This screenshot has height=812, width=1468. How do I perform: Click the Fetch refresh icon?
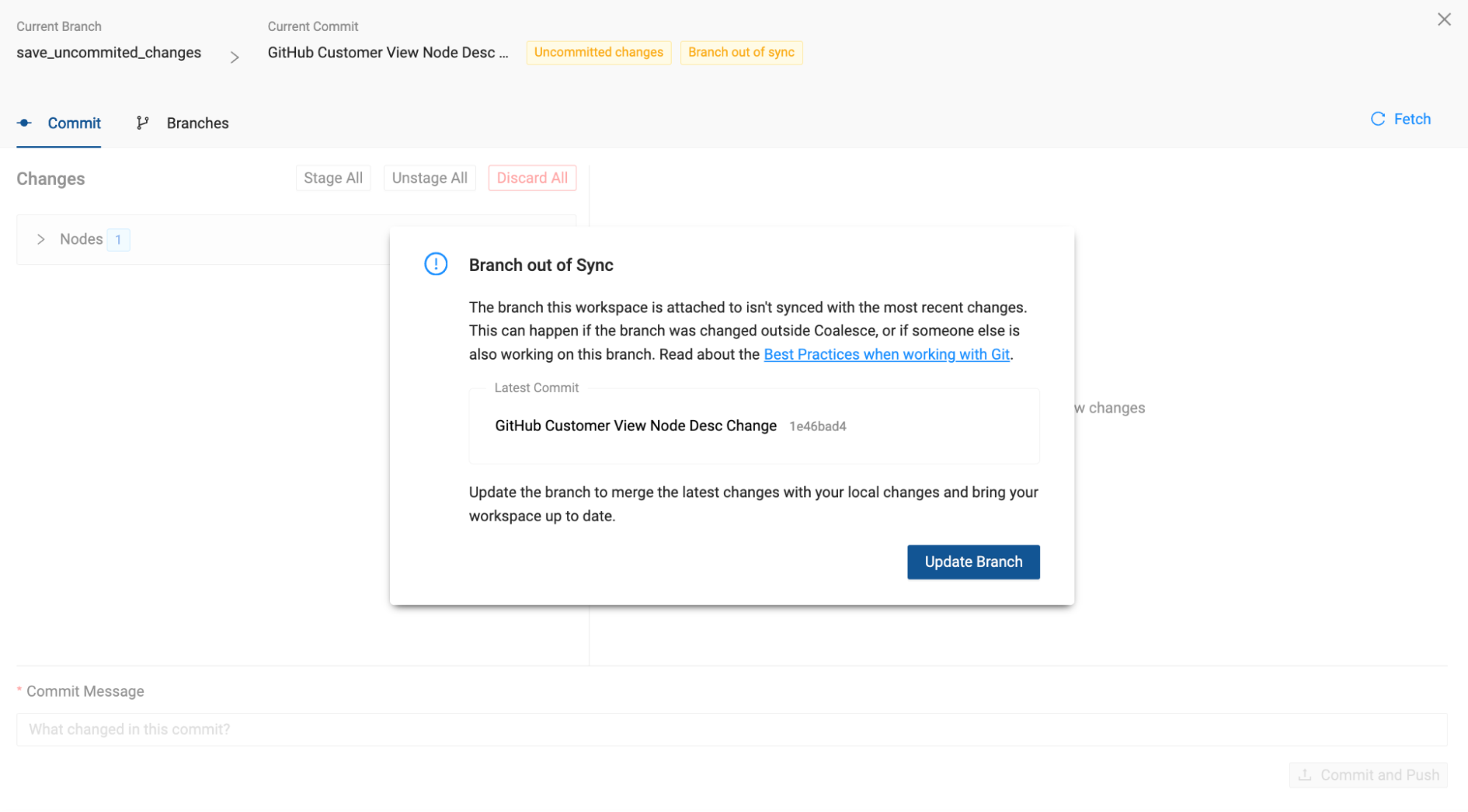[x=1378, y=119]
